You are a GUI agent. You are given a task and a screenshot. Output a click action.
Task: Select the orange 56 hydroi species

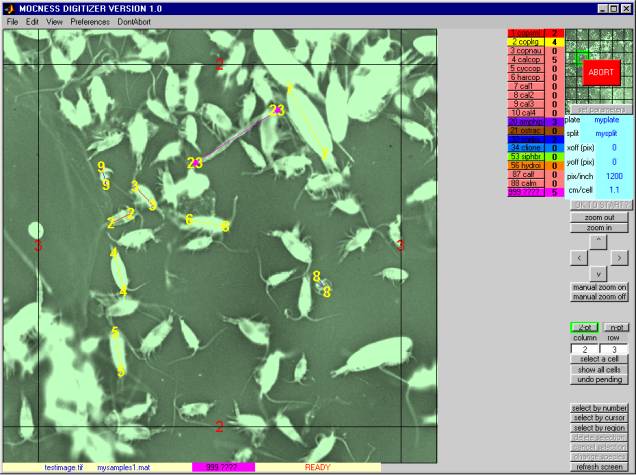point(526,165)
